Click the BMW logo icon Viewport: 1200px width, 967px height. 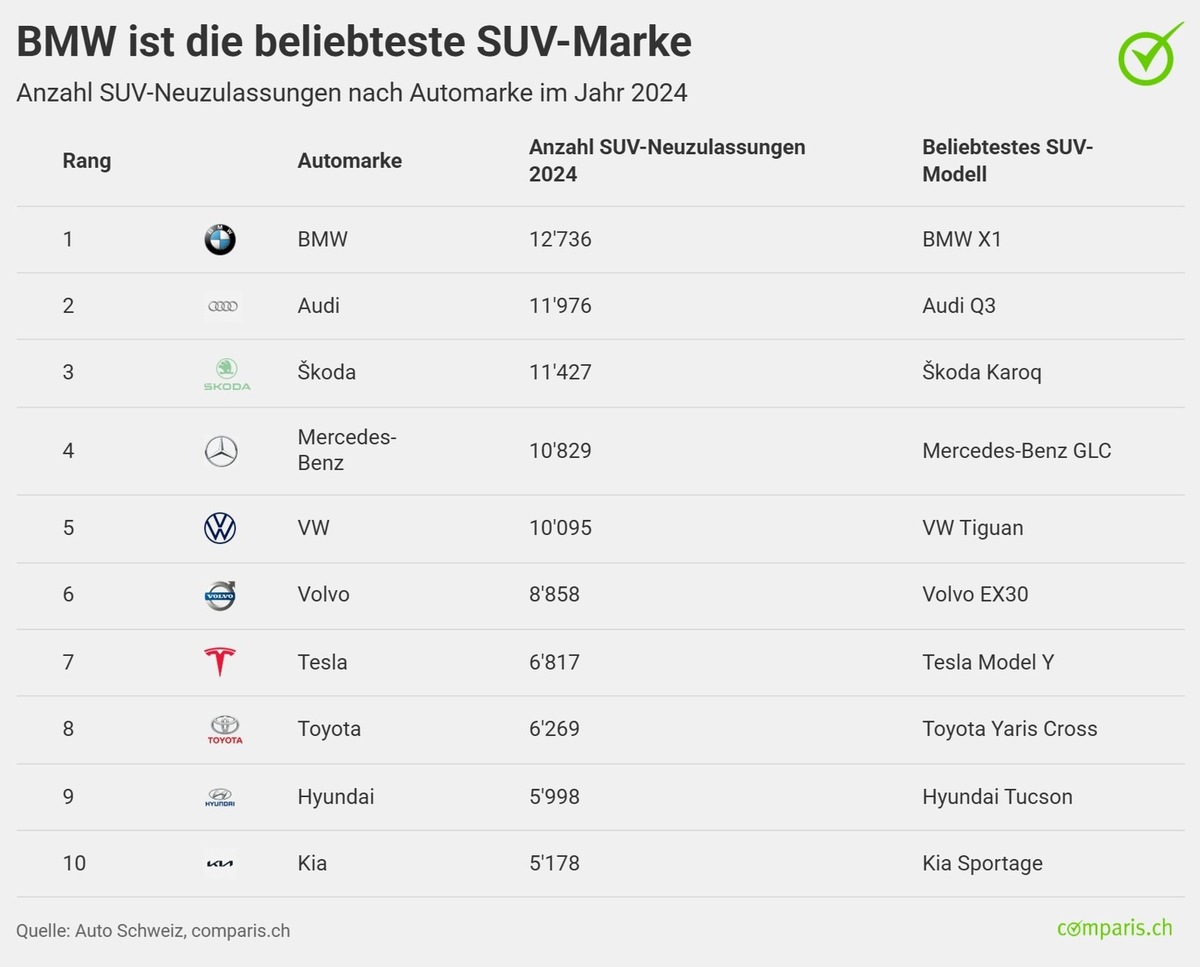pyautogui.click(x=220, y=240)
